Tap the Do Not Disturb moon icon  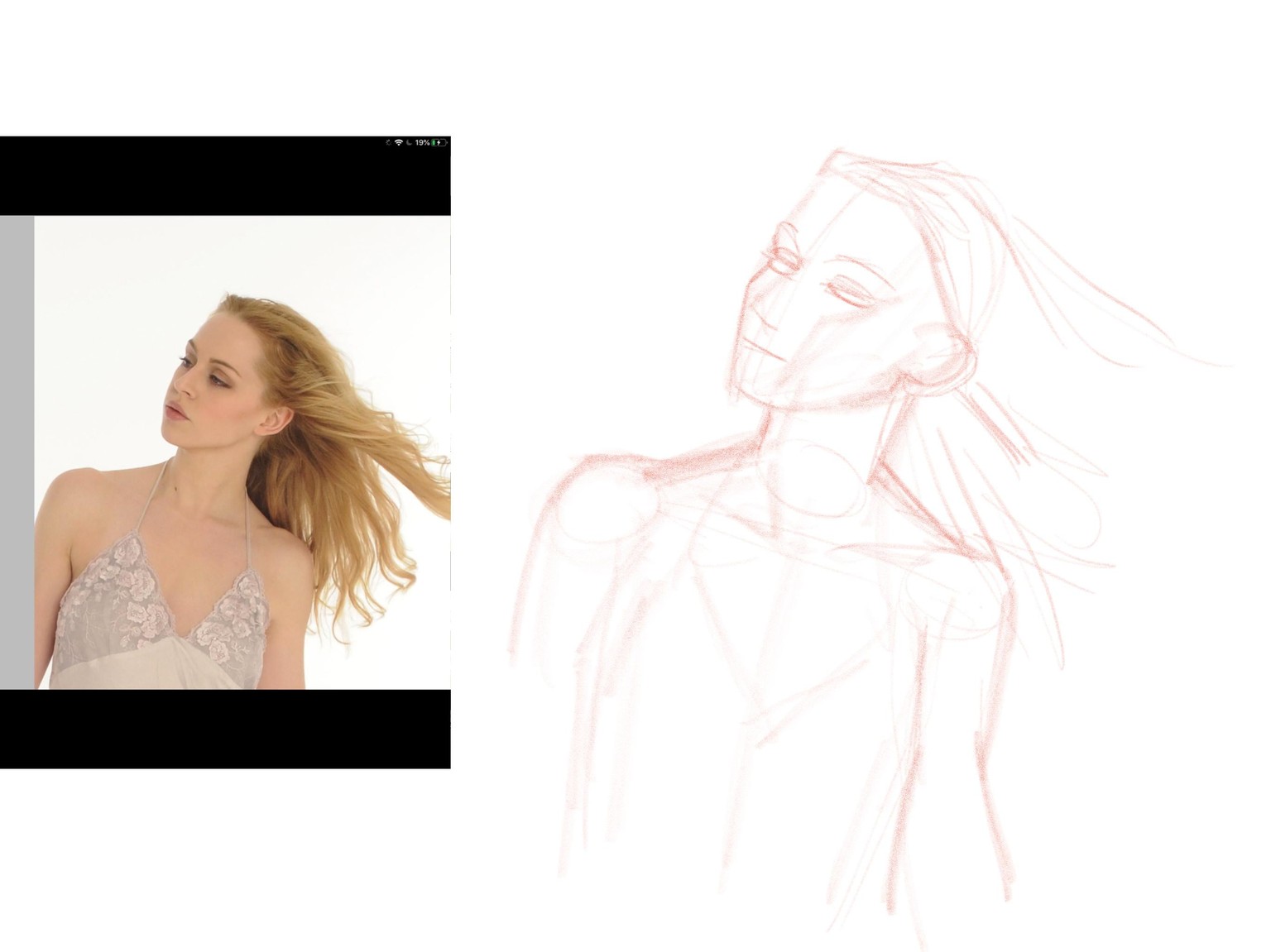[x=409, y=142]
